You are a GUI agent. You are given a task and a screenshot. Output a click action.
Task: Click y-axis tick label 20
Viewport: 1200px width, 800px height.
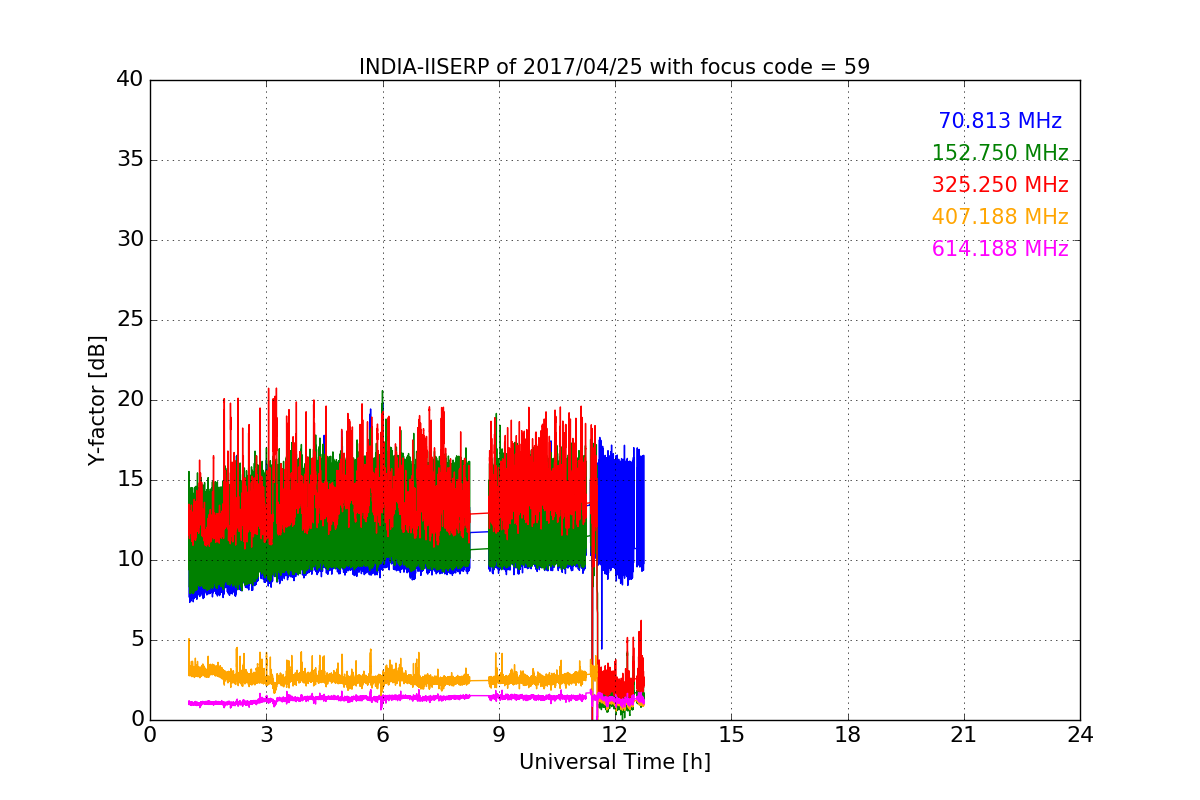point(130,400)
